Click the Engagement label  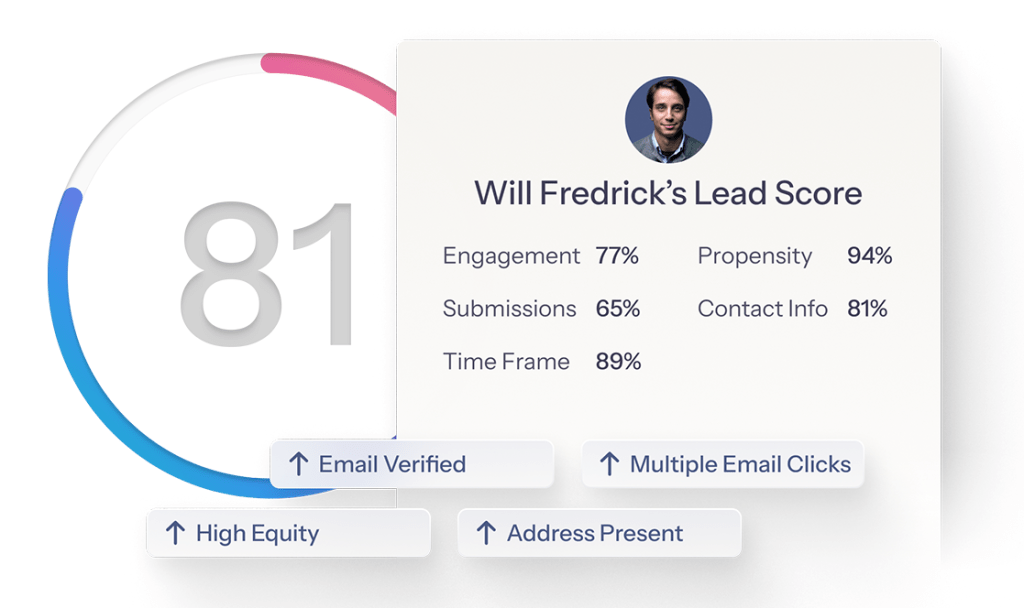pyautogui.click(x=511, y=256)
